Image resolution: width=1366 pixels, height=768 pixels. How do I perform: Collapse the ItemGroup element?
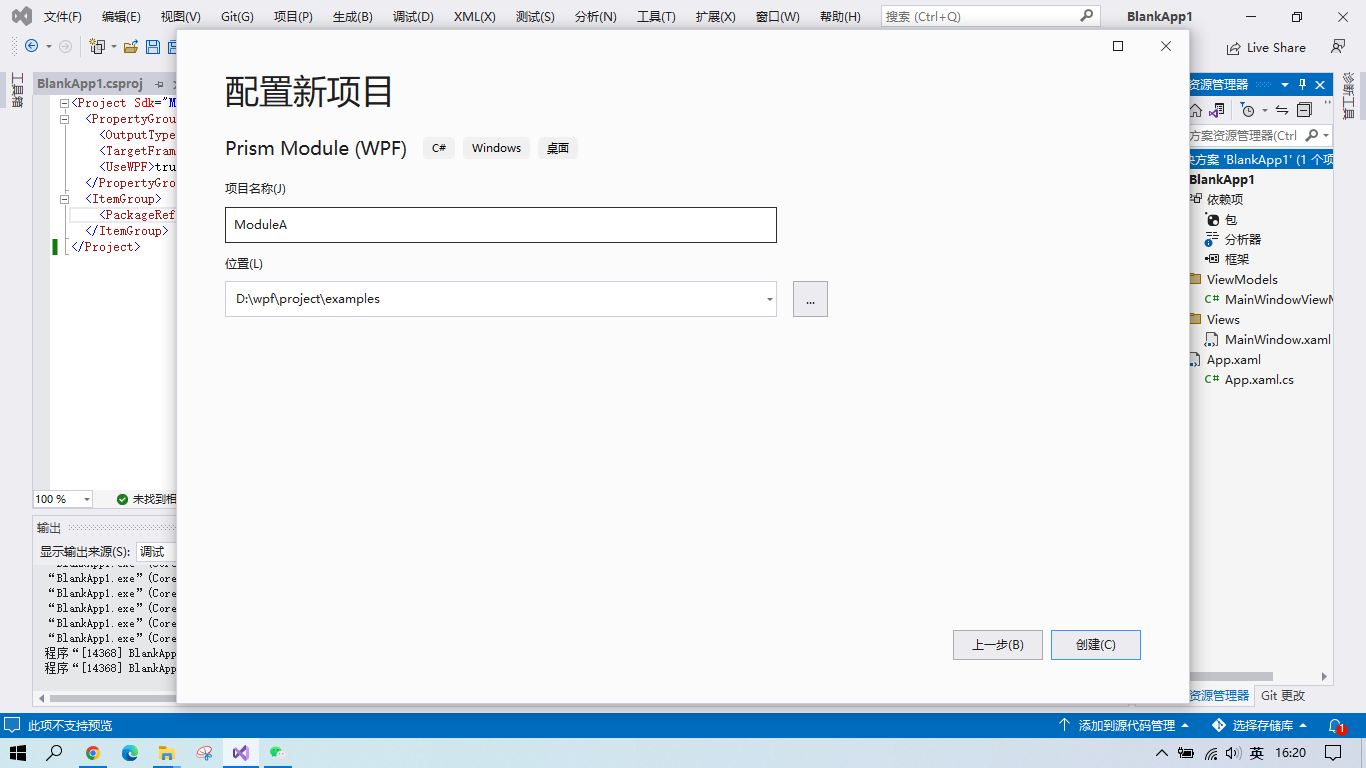pyautogui.click(x=65, y=199)
